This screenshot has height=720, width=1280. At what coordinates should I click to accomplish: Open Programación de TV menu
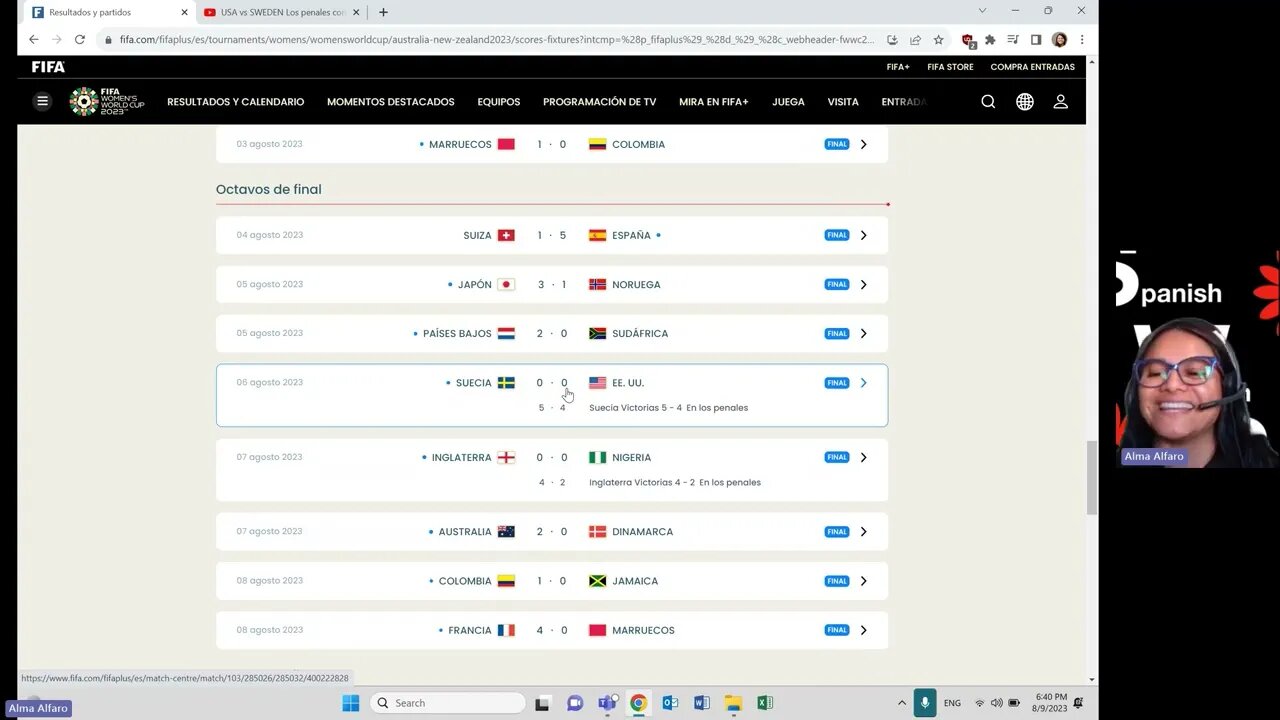(600, 102)
